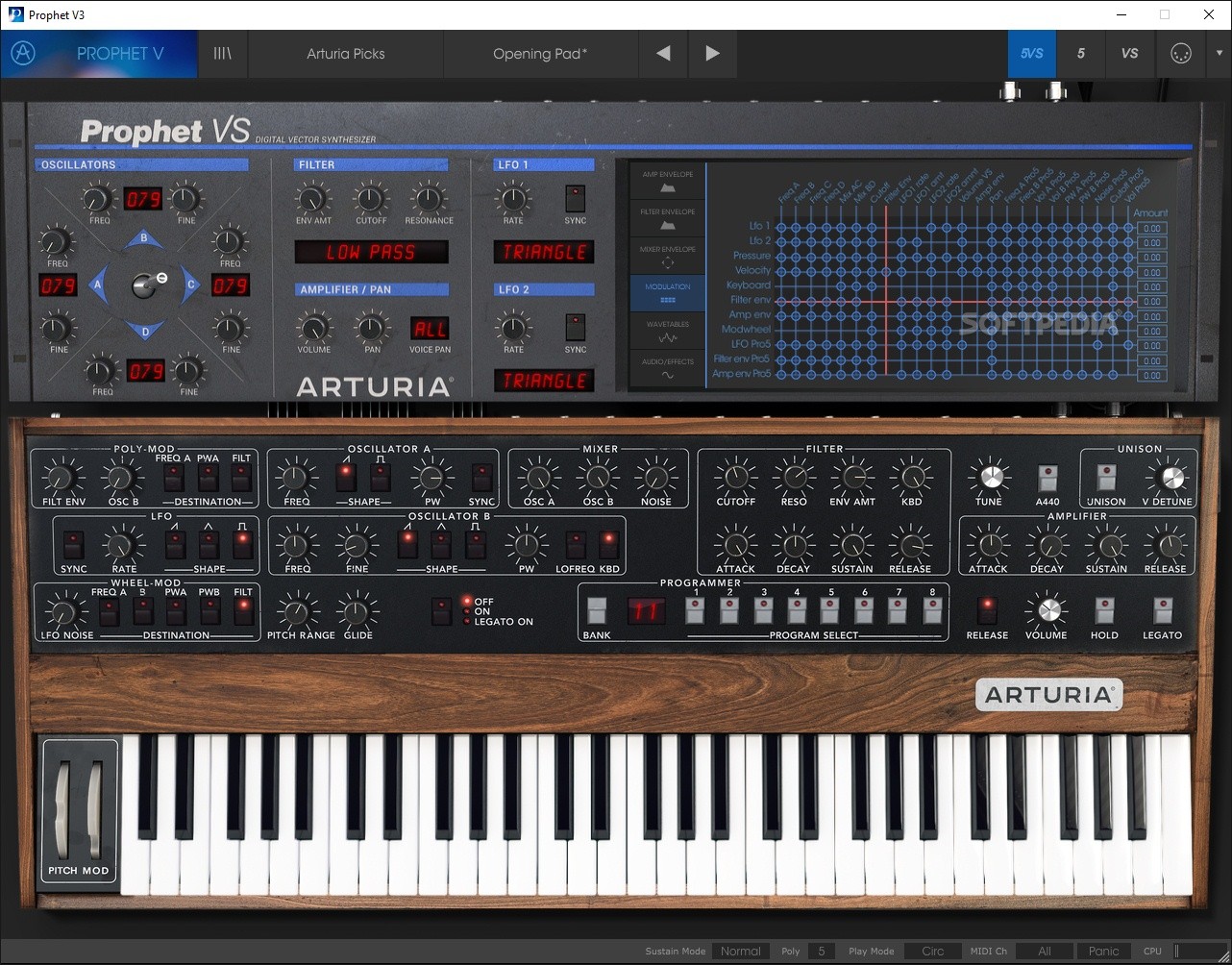Click the Bank button in Programmer
The height and width of the screenshot is (965, 1232).
pyautogui.click(x=597, y=611)
